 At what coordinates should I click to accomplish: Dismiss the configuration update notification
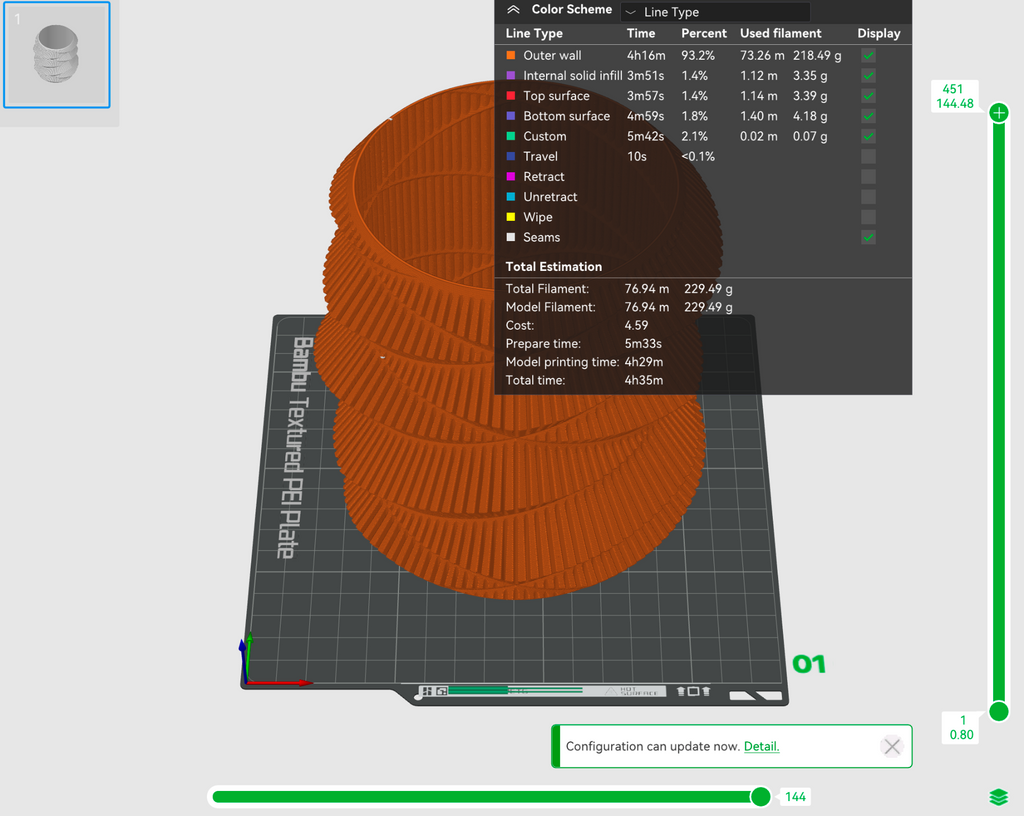[892, 746]
